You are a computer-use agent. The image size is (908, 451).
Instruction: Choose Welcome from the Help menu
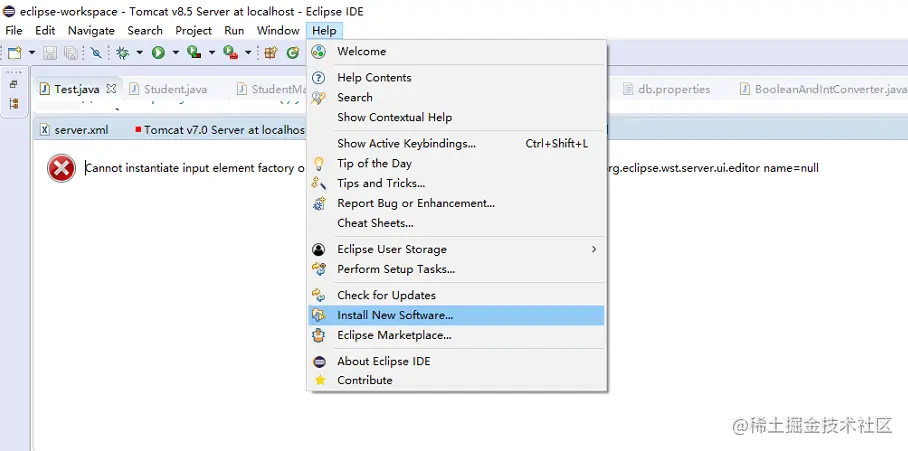point(456,52)
